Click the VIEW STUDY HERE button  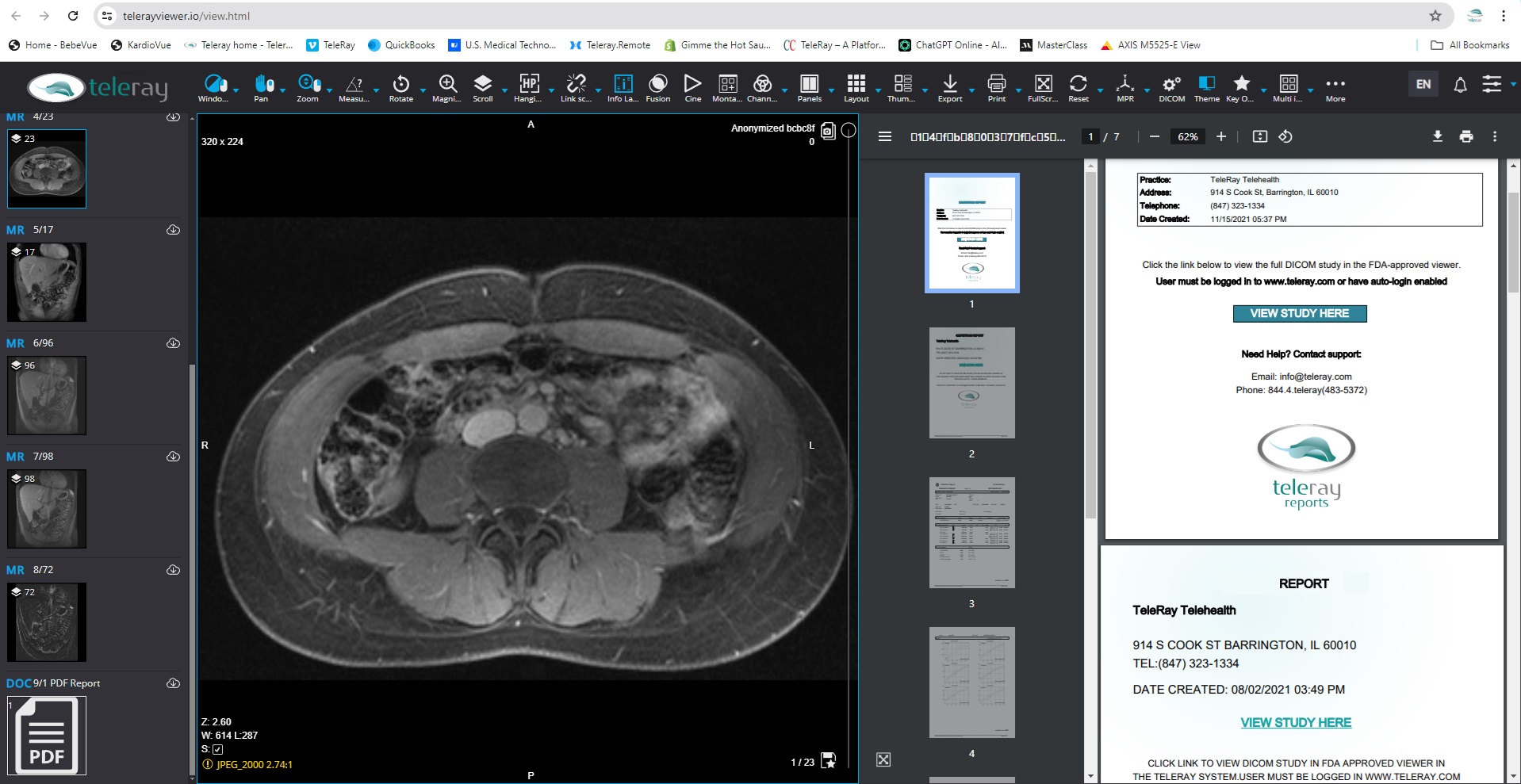click(x=1300, y=313)
